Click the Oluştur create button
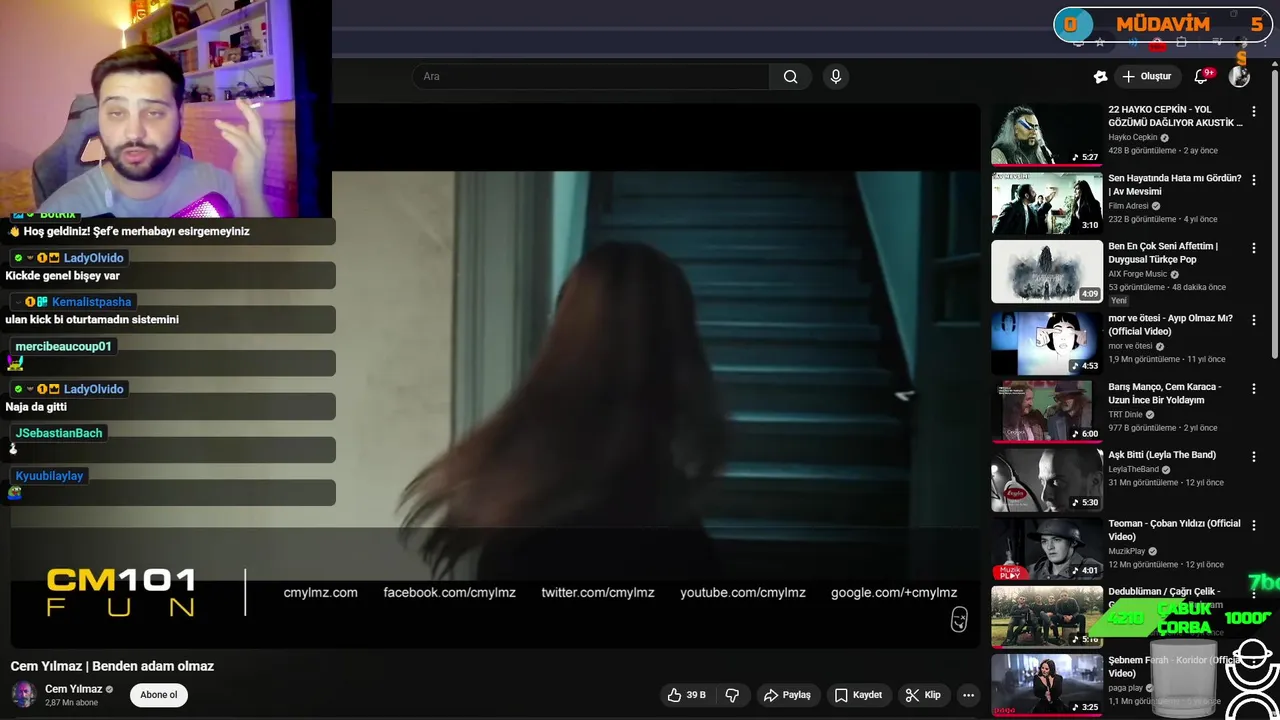1280x720 pixels. pos(1146,76)
